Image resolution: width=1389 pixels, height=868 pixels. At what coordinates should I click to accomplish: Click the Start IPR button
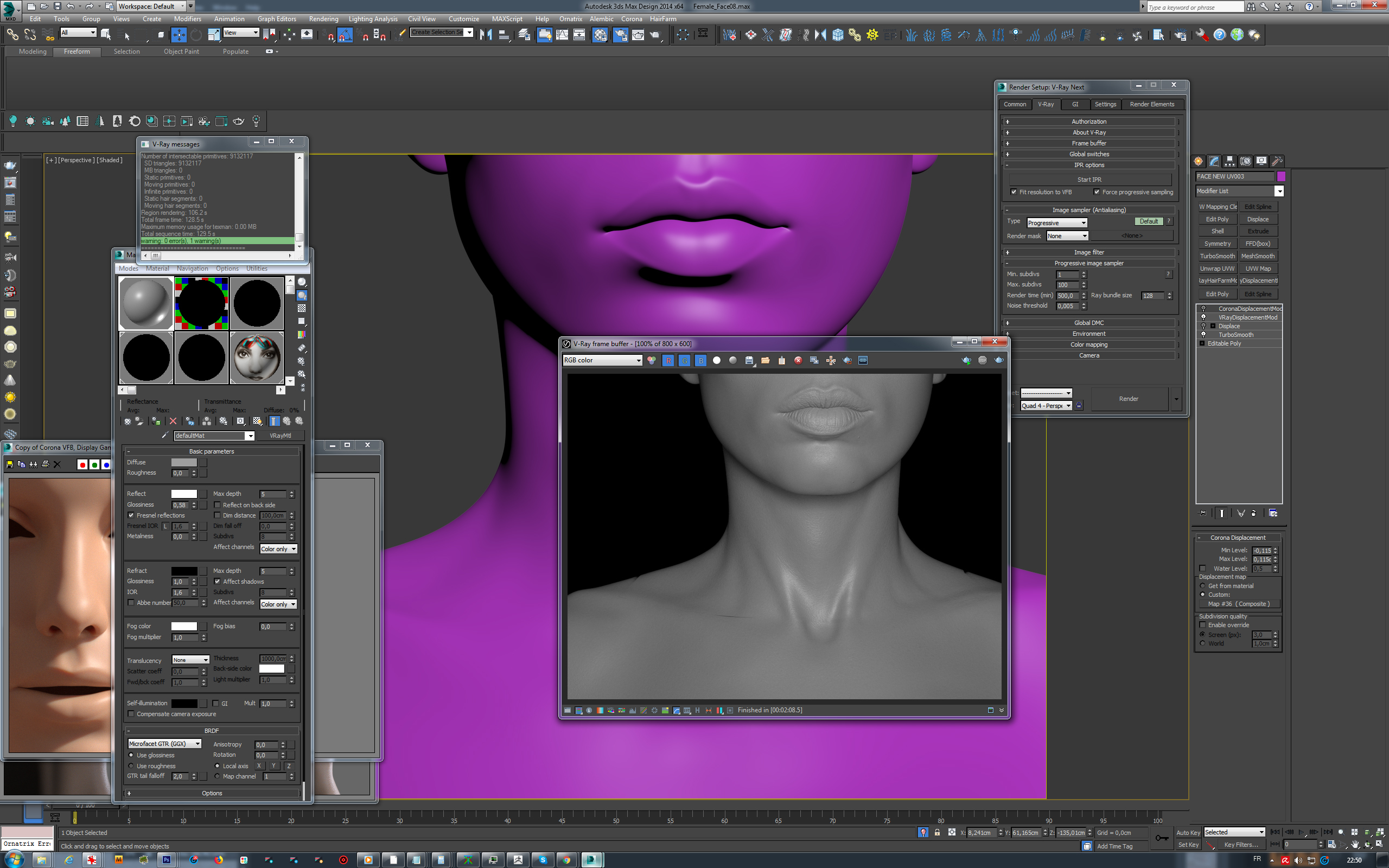pos(1089,180)
